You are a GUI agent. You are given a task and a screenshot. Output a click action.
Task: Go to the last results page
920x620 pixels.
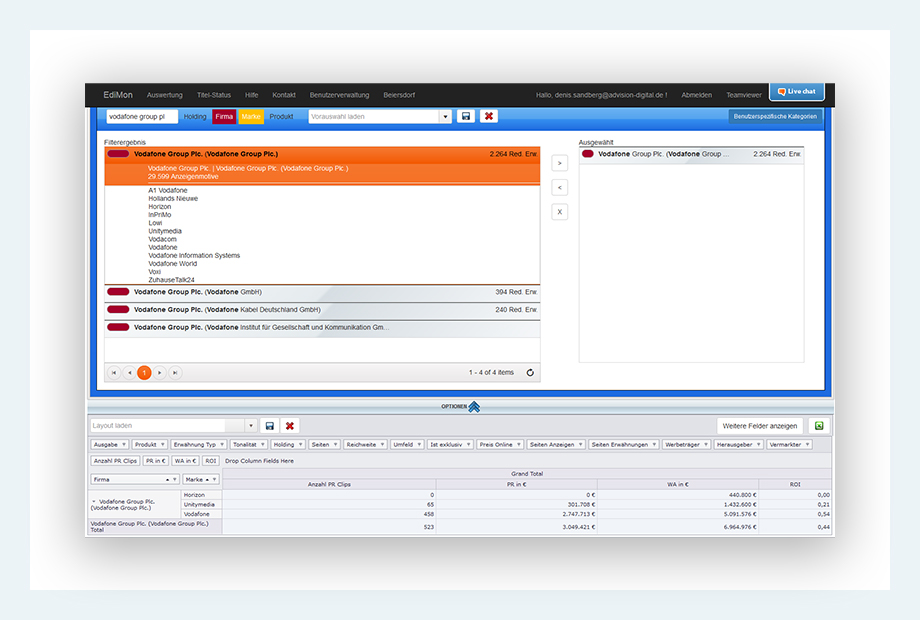point(175,372)
